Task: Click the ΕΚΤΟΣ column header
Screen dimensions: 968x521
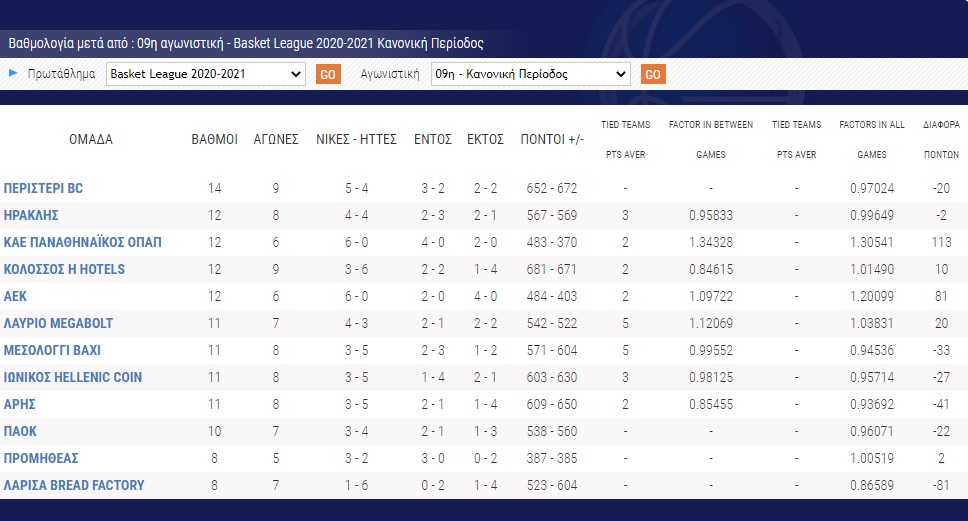Action: [485, 140]
